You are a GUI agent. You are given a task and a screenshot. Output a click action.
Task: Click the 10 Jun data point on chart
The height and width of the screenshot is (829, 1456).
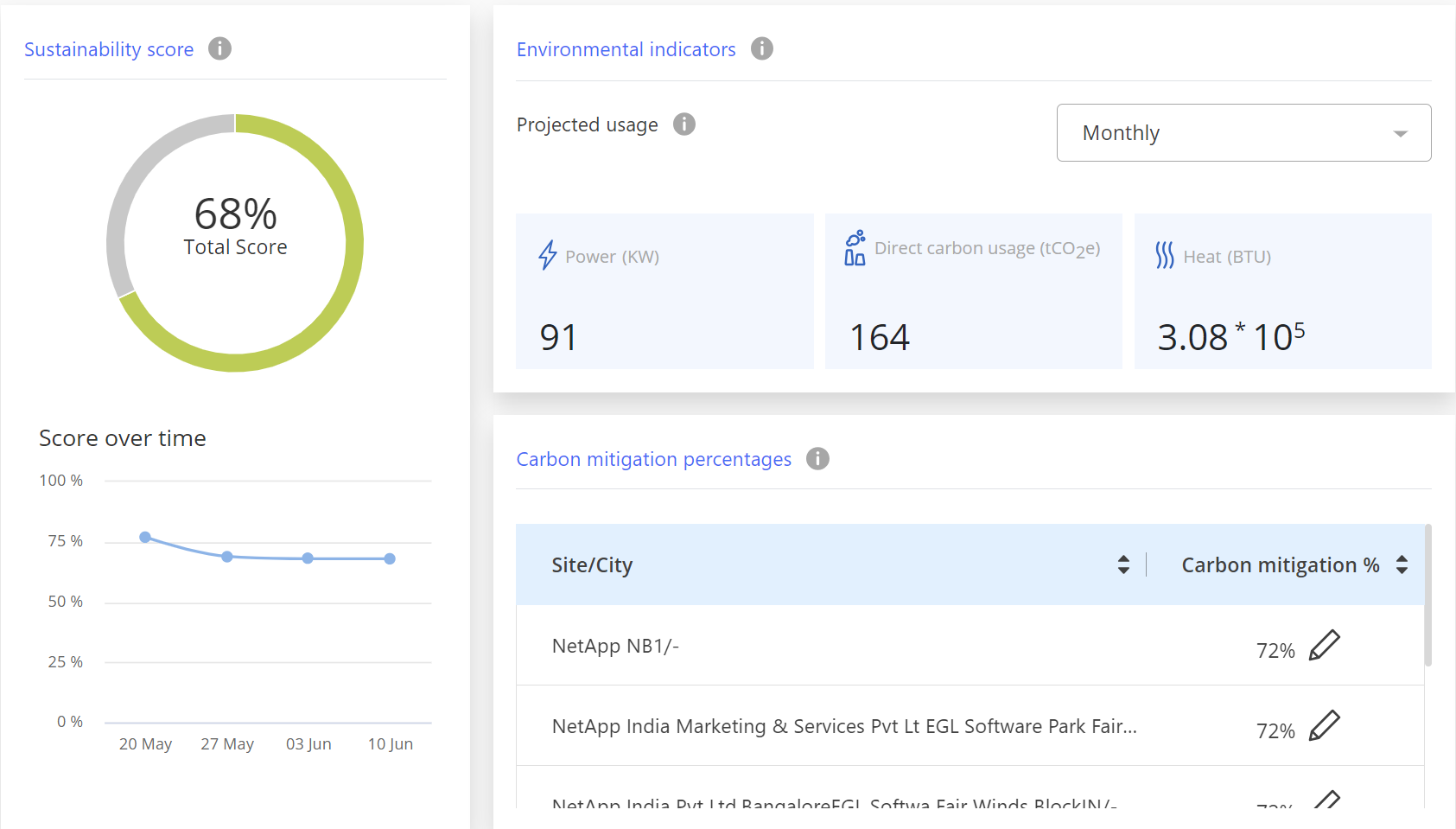click(x=390, y=558)
